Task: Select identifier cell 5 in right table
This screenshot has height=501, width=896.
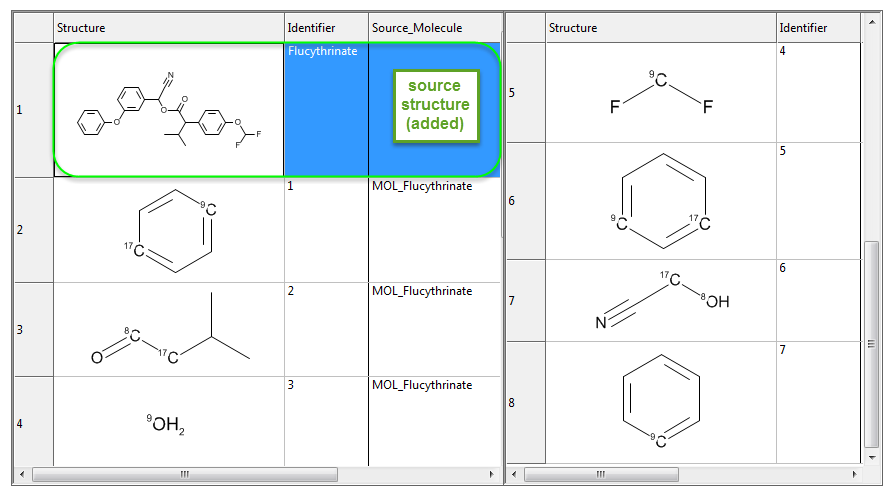Action: coord(818,201)
